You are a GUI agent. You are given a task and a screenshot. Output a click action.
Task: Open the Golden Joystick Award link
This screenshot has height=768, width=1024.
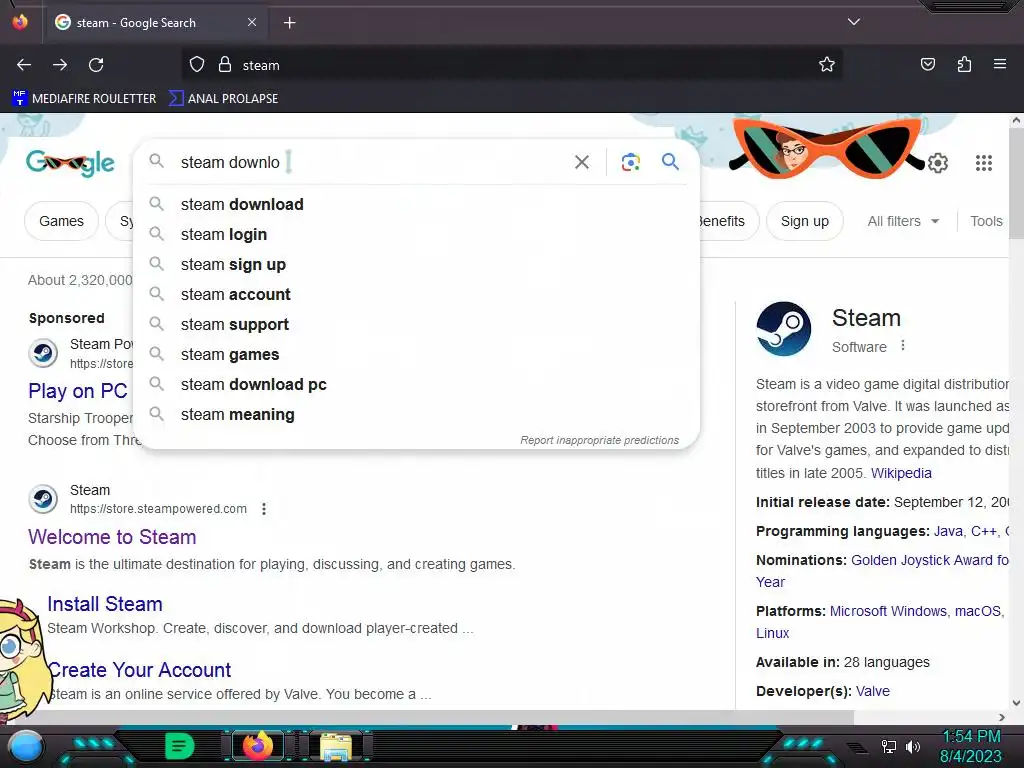click(930, 560)
